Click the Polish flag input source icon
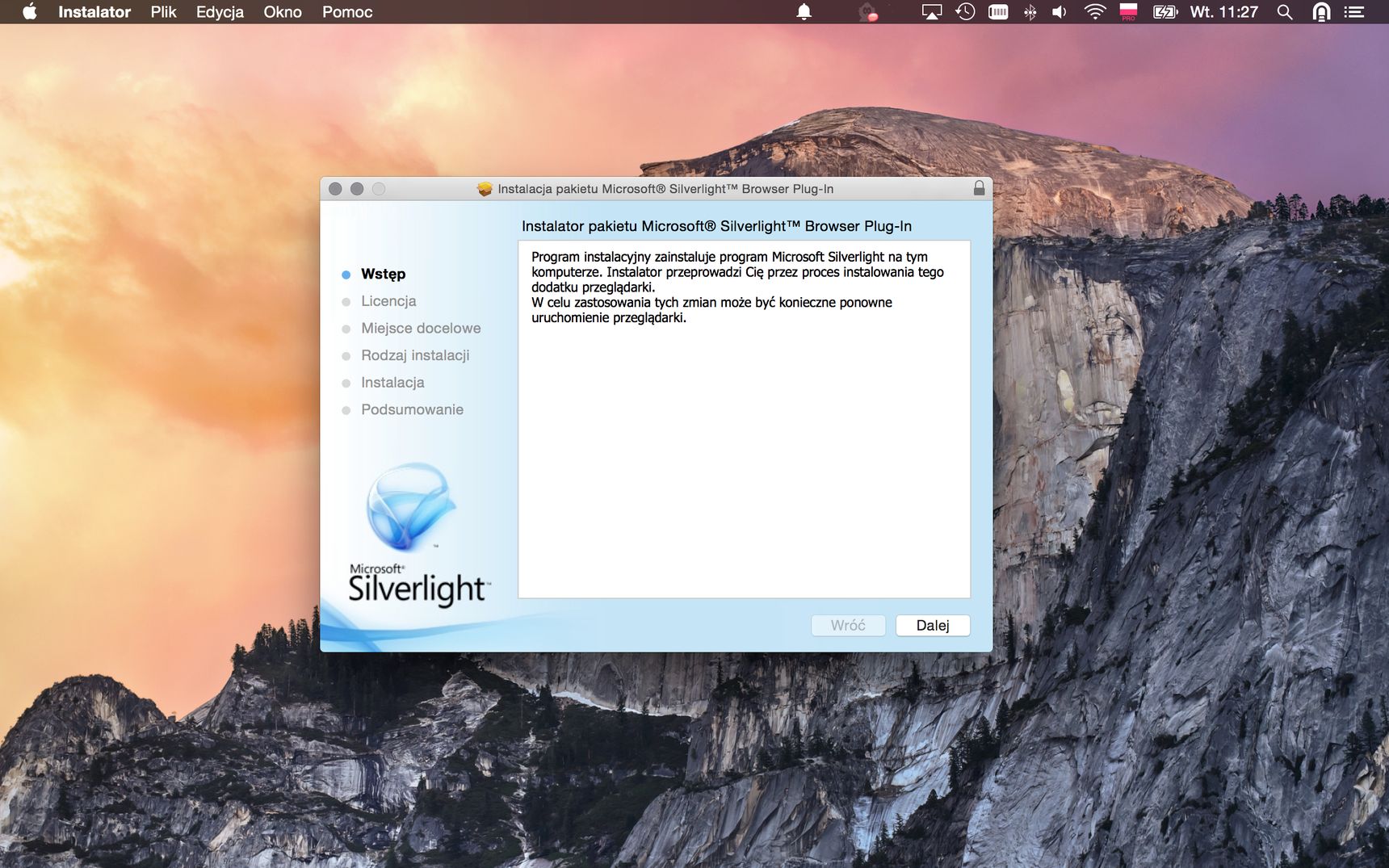The width and height of the screenshot is (1389, 868). tap(1128, 12)
